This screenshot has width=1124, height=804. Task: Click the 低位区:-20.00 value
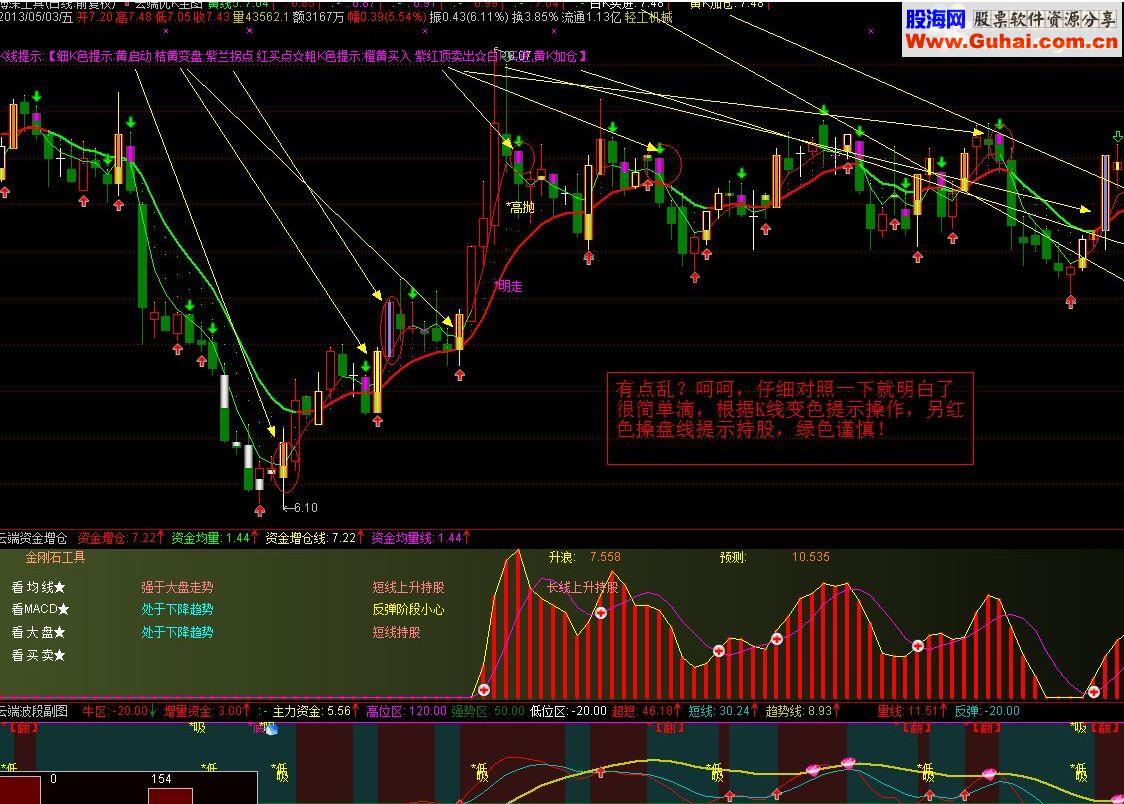pos(568,711)
